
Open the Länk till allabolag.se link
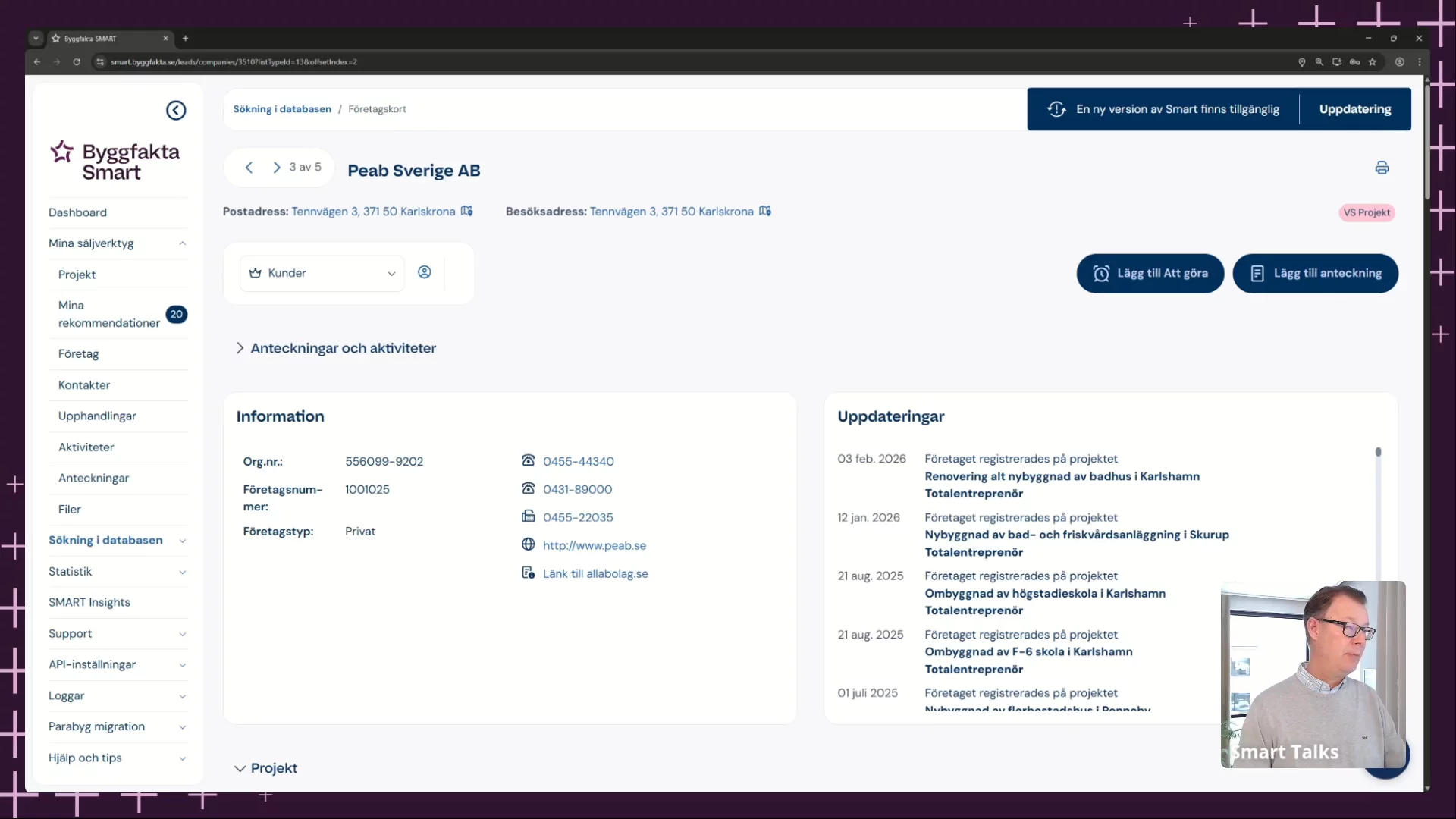click(x=595, y=573)
